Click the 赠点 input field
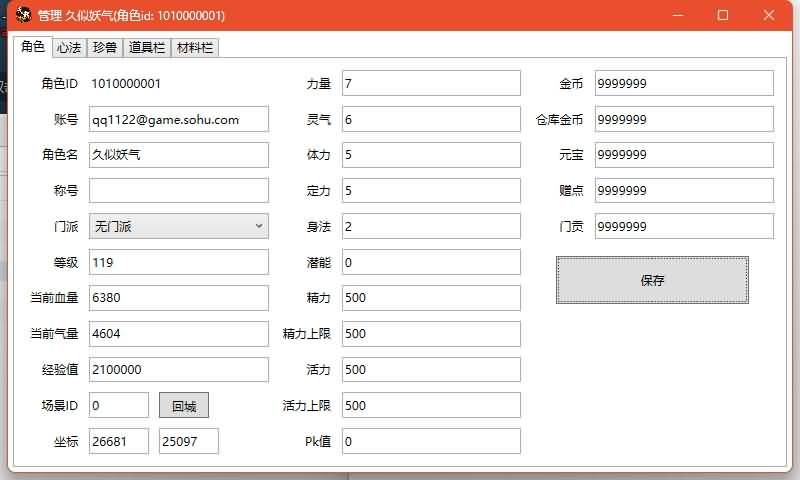 tap(684, 190)
